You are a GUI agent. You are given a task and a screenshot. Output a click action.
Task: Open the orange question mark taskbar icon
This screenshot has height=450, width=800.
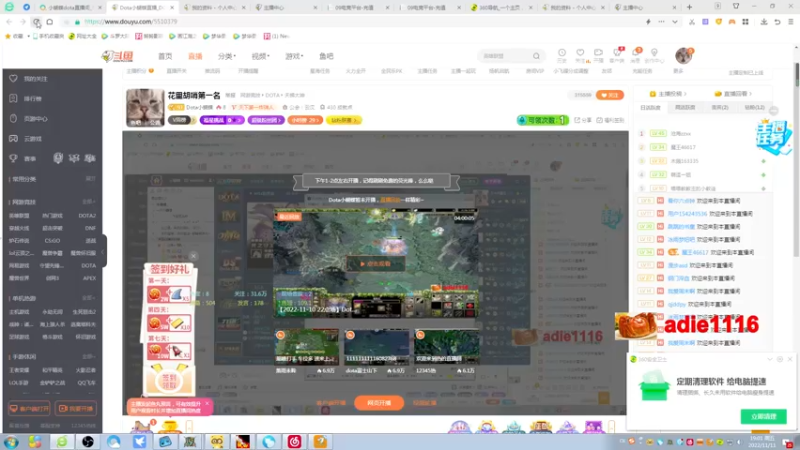pos(320,442)
